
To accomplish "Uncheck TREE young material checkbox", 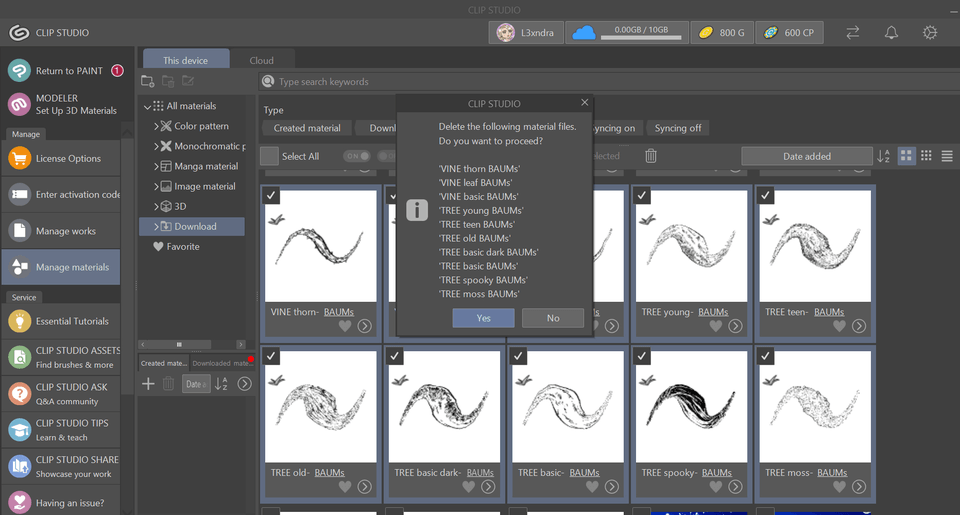I will pyautogui.click(x=642, y=195).
